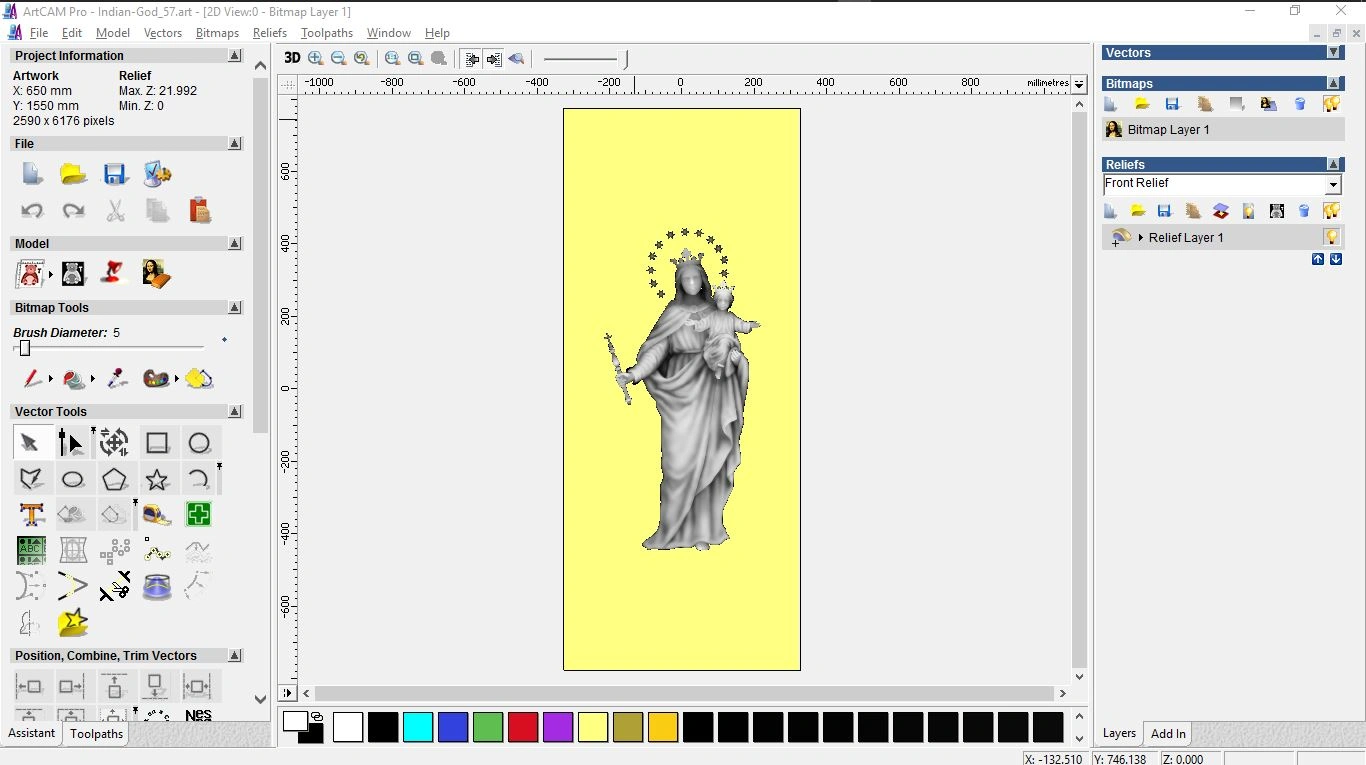Click the Save file floppy icon
The width and height of the screenshot is (1366, 765).
click(x=115, y=174)
